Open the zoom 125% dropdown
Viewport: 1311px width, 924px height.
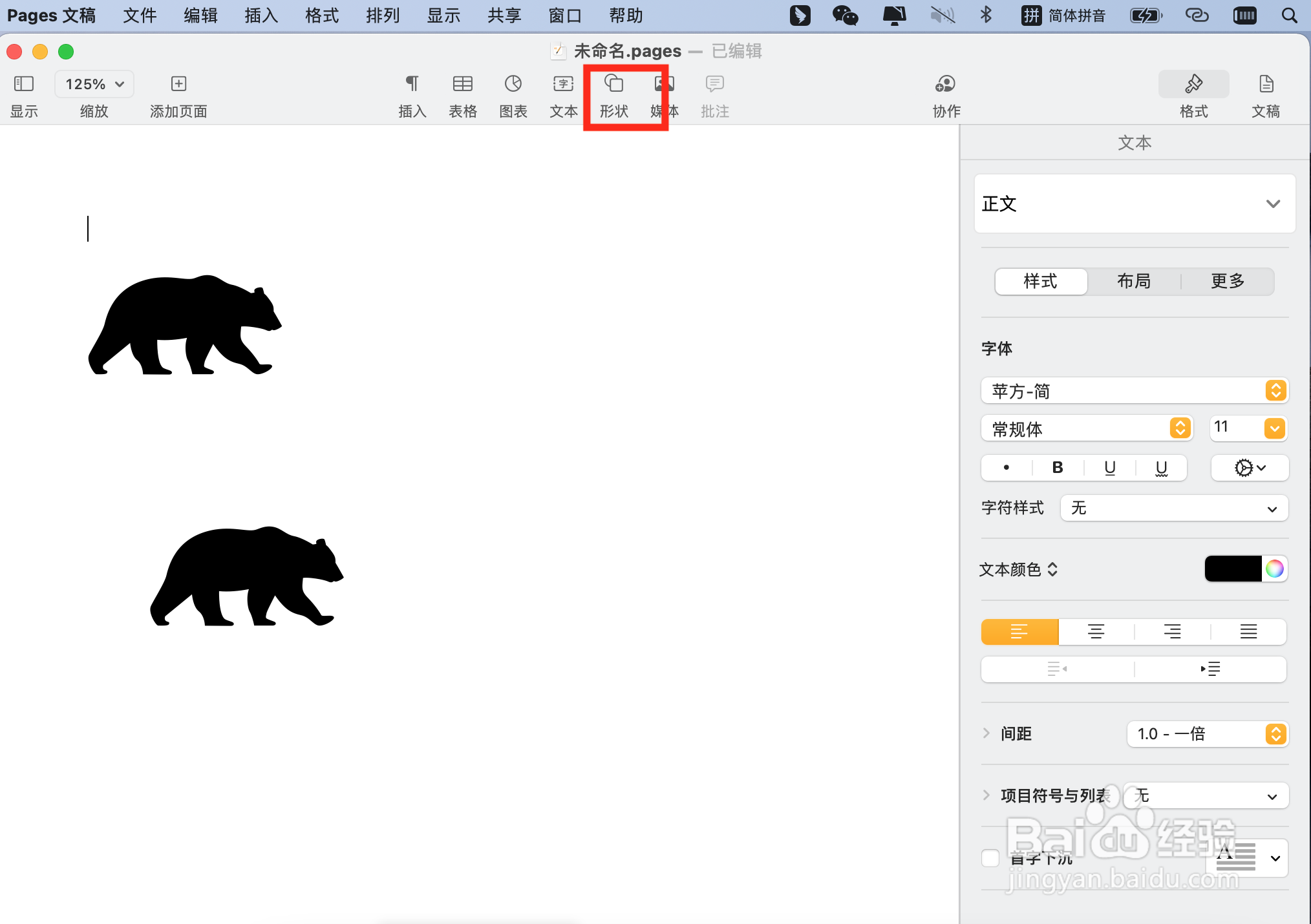(x=94, y=84)
